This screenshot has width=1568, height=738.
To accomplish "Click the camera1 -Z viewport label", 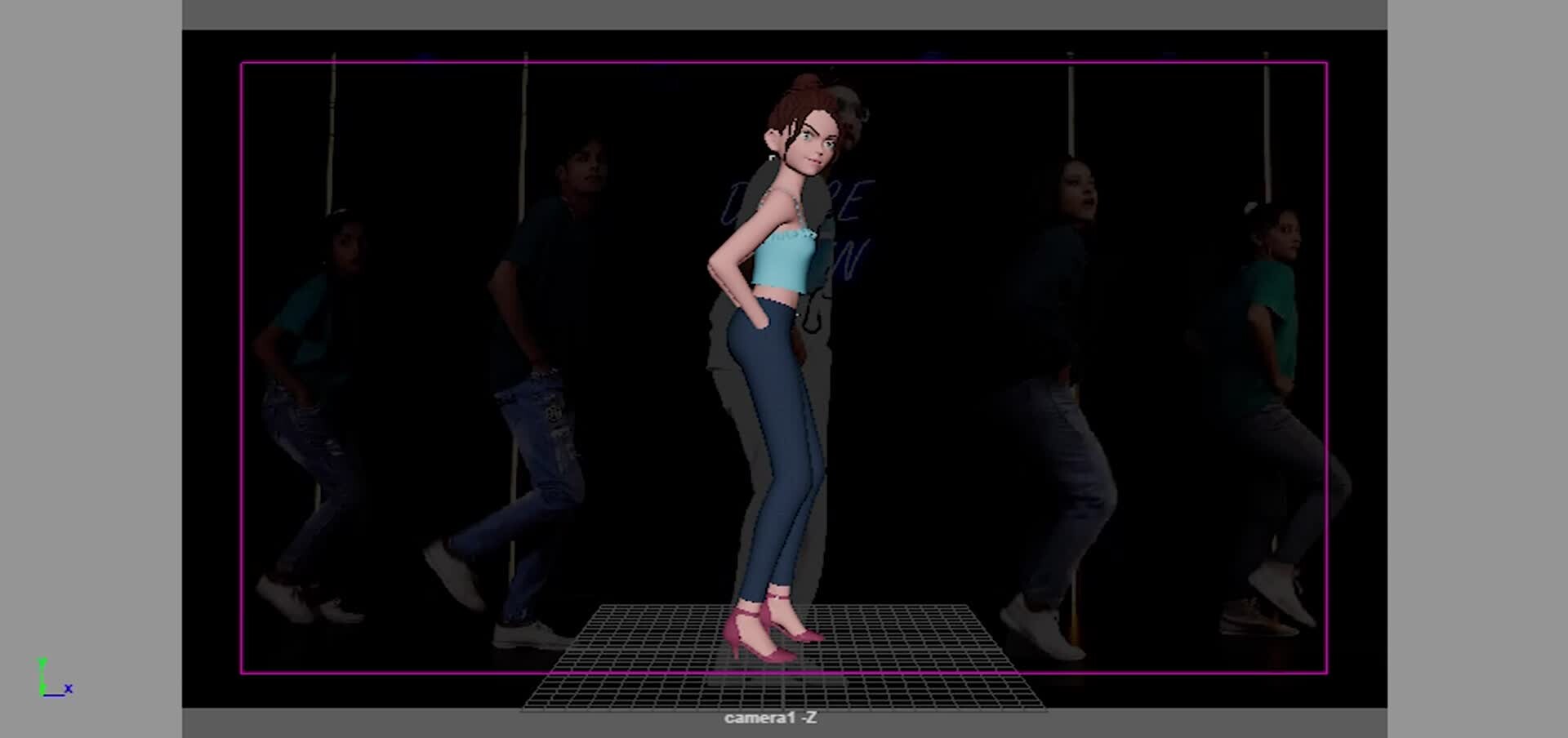I will pyautogui.click(x=771, y=719).
